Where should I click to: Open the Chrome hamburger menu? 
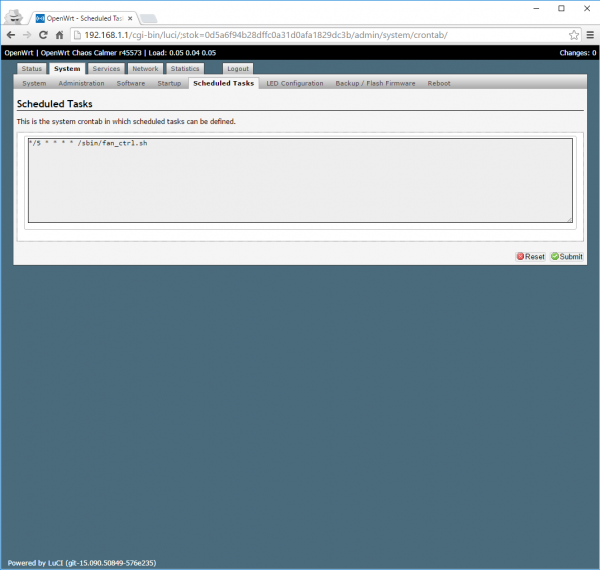[x=590, y=34]
